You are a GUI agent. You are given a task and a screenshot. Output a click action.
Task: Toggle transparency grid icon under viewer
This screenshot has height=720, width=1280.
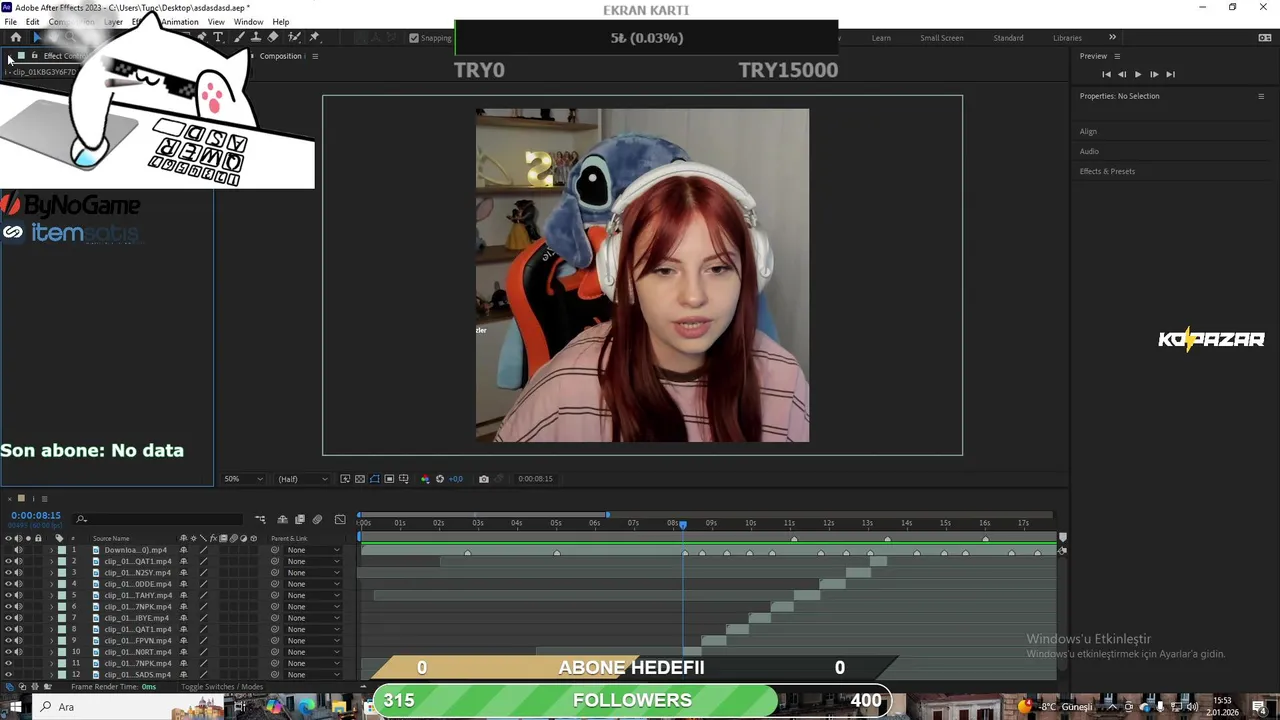(360, 479)
